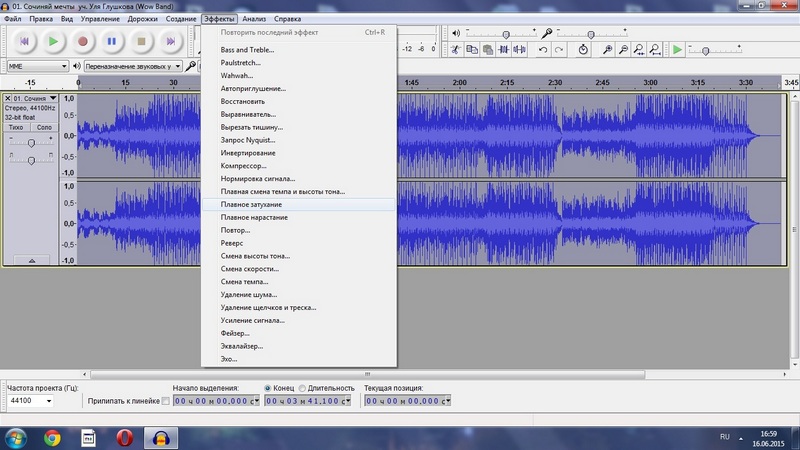
Task: Click the Copy icon in edit toolbar
Action: (x=472, y=49)
